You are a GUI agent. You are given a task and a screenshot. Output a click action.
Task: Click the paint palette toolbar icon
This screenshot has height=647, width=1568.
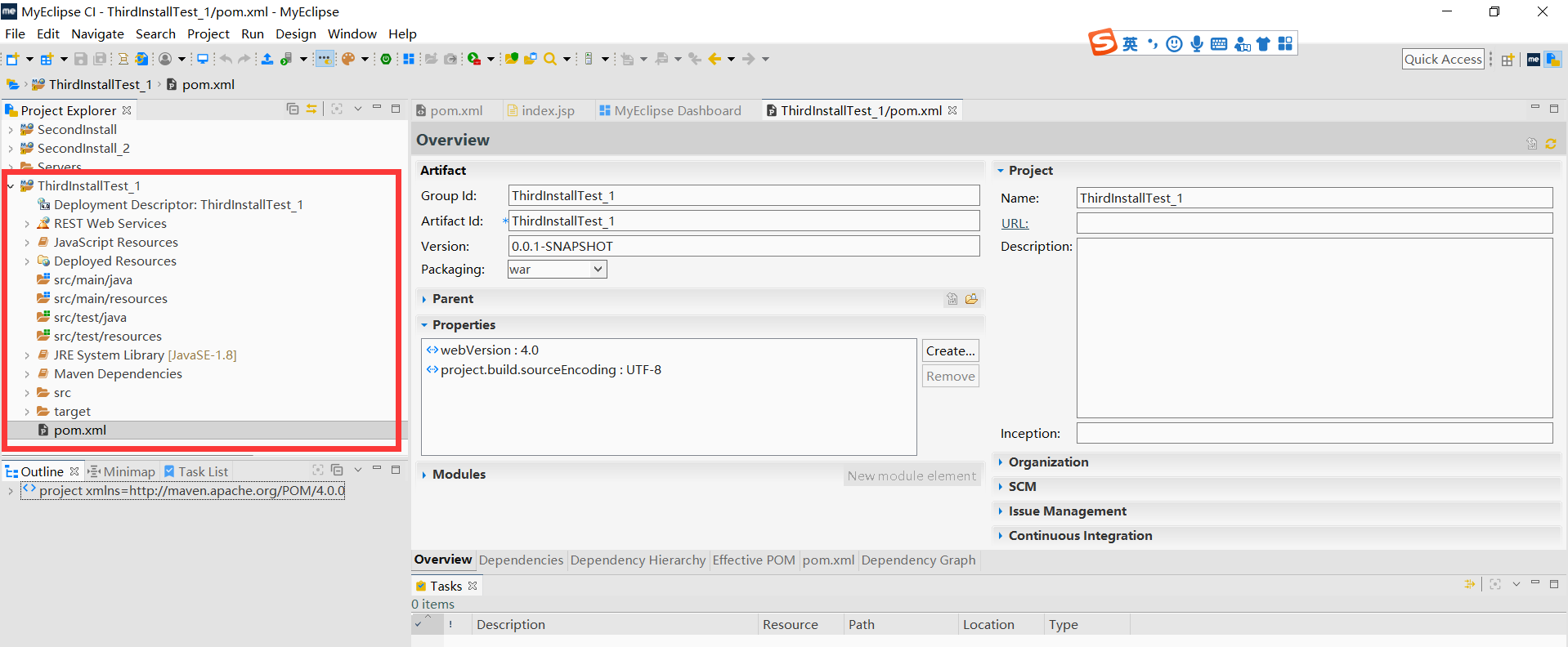348,59
